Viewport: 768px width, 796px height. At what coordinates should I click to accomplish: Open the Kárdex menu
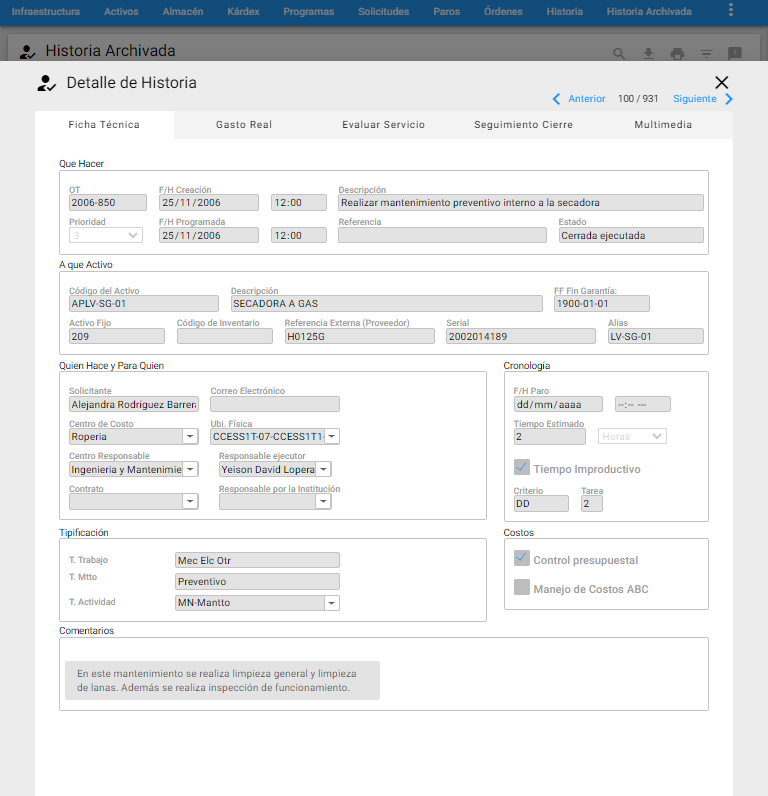tap(243, 12)
